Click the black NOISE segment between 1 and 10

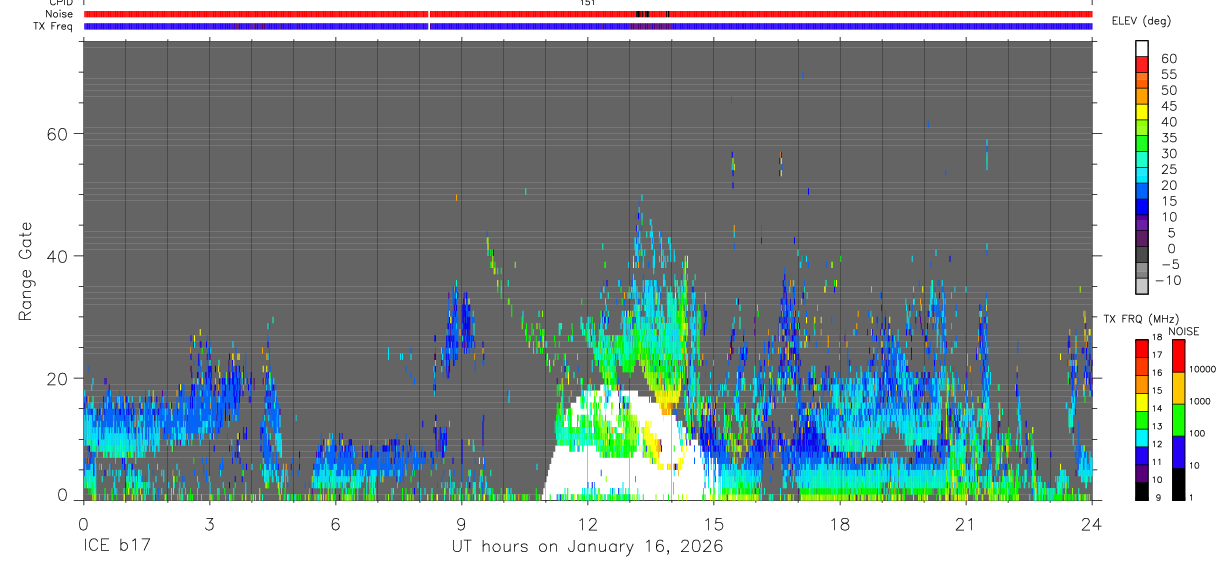click(x=1178, y=484)
